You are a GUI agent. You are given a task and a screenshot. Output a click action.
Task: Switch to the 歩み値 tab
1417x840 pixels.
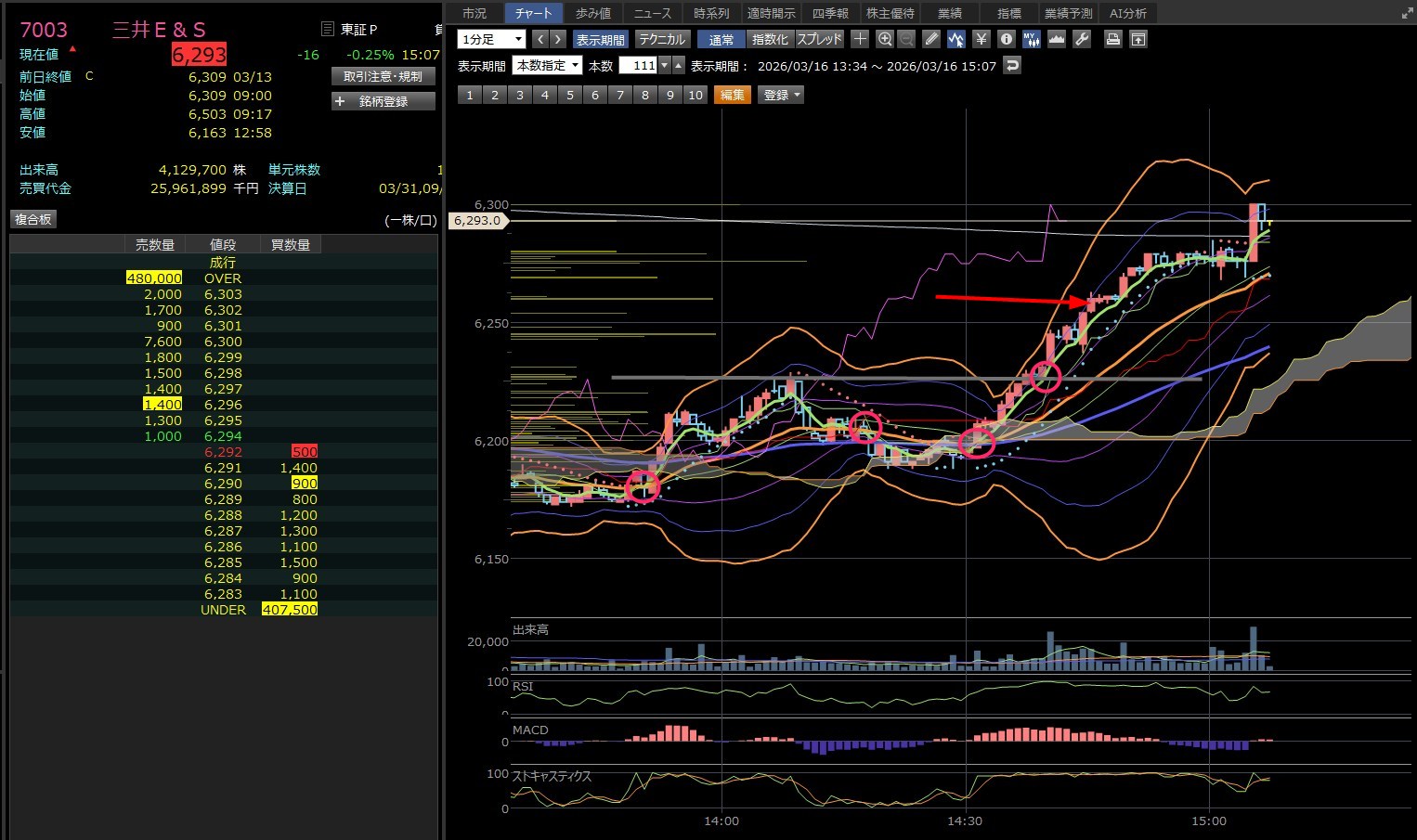[593, 13]
